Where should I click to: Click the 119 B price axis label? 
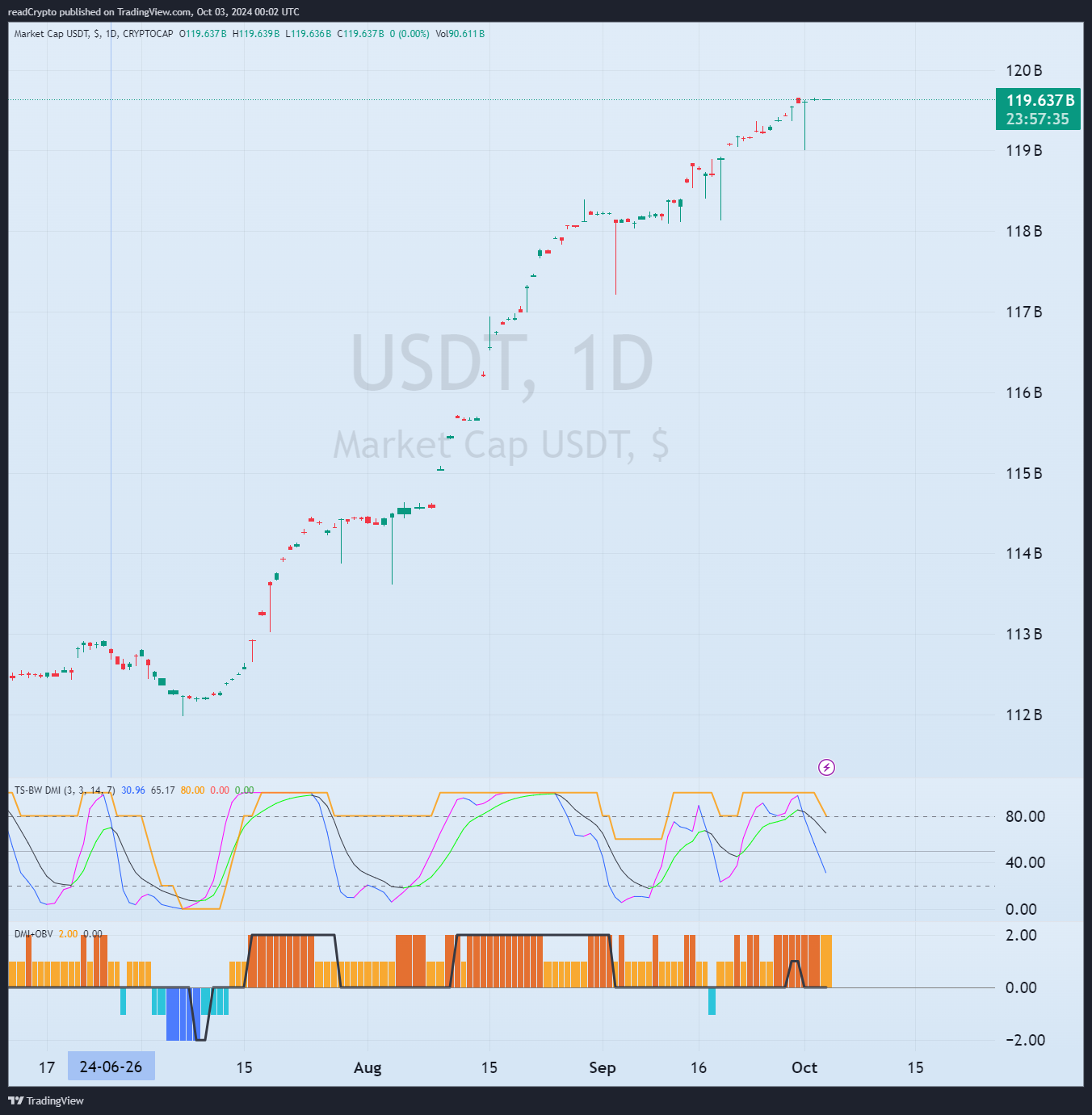pos(1023,150)
